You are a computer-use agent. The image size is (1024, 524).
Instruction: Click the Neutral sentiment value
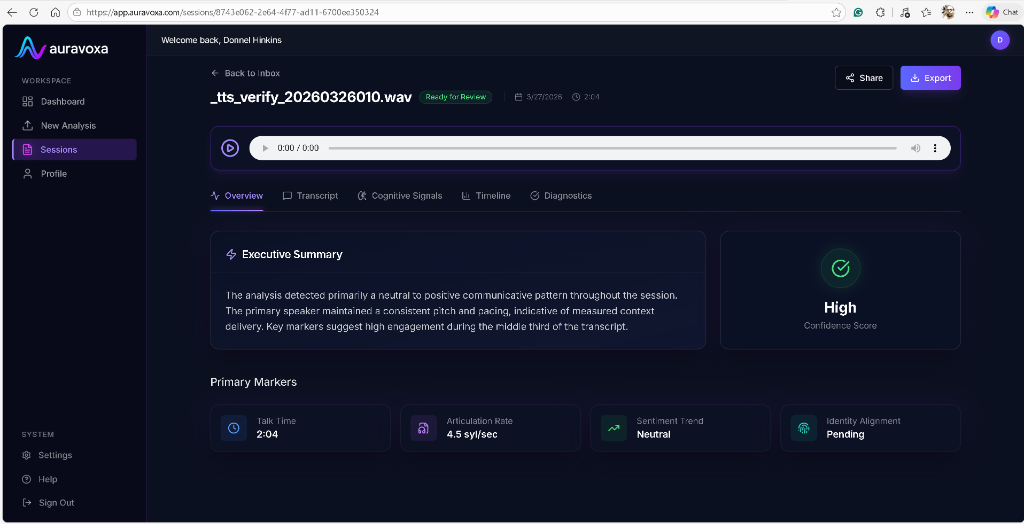[x=654, y=434]
